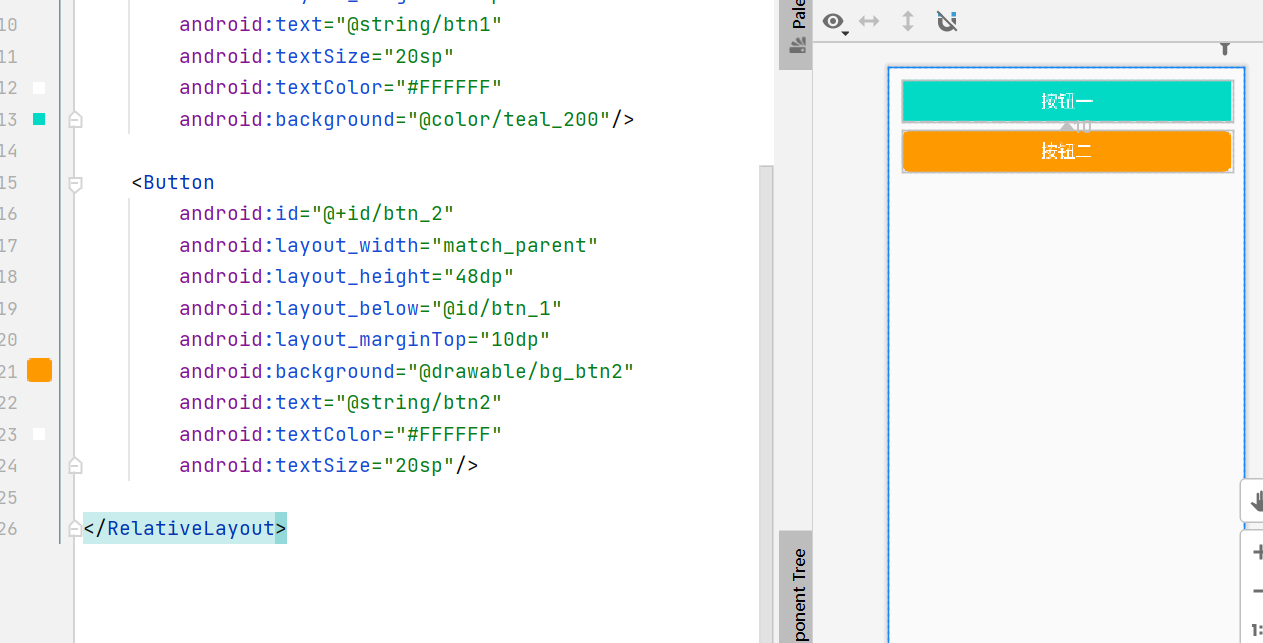The width and height of the screenshot is (1263, 643).
Task: Toggle the Autoconnect magnet icon
Action: coord(946,20)
